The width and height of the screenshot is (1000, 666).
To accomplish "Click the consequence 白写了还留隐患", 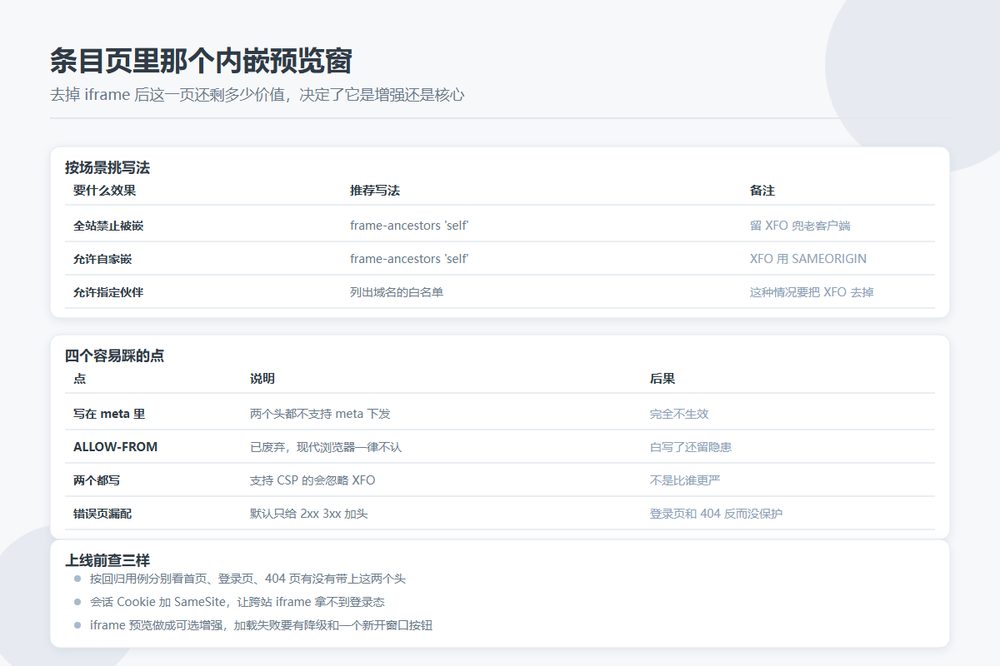I will 691,447.
